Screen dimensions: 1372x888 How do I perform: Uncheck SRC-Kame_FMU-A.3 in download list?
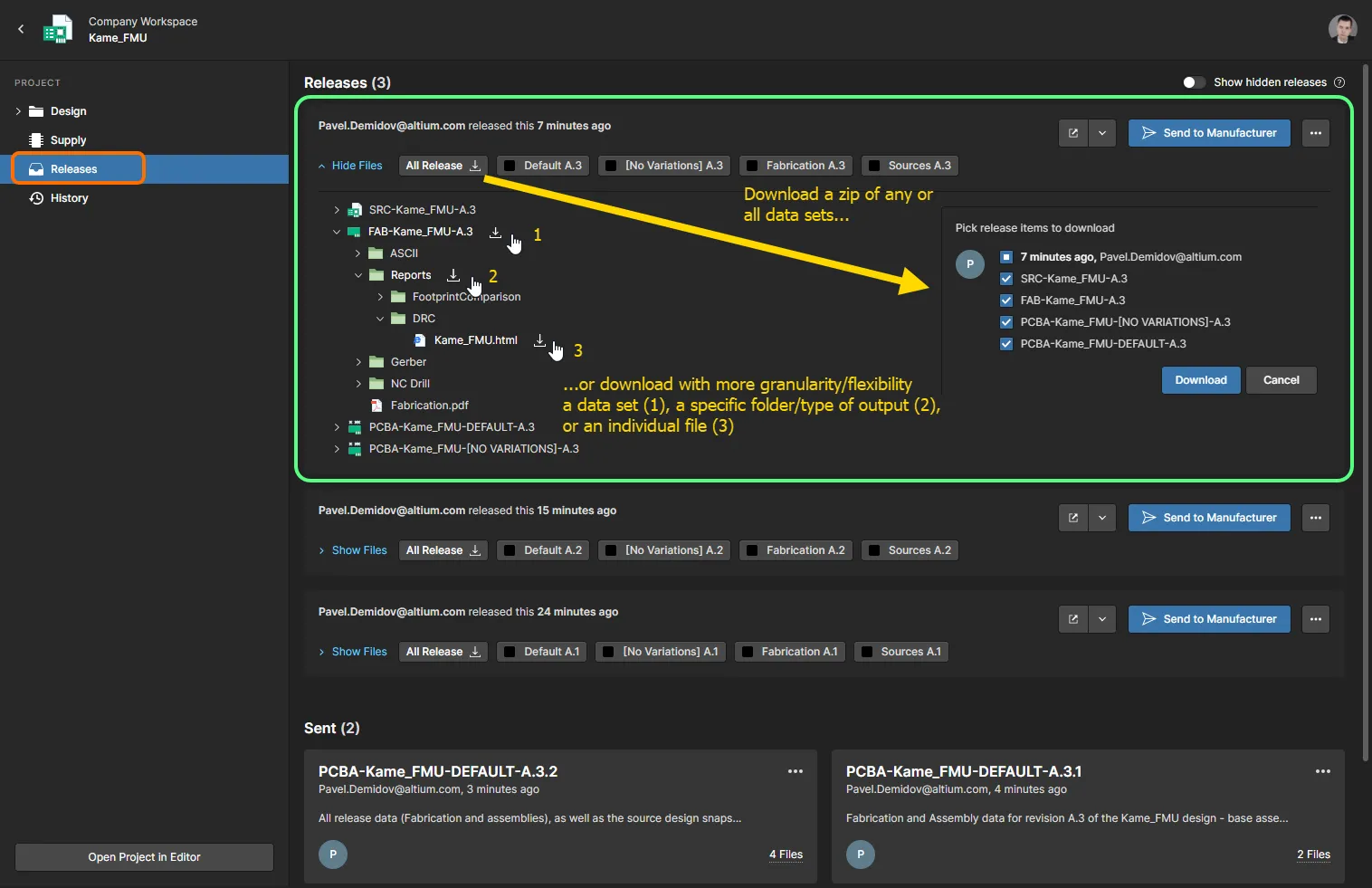[x=1006, y=279]
